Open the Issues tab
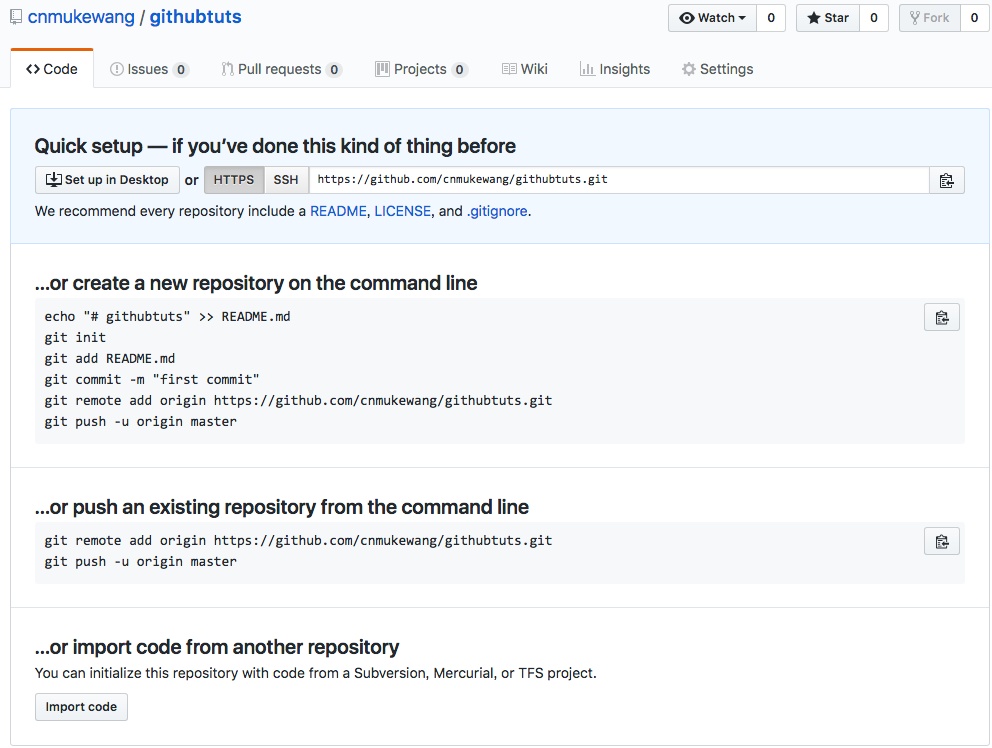The height and width of the screenshot is (748, 992). click(x=148, y=69)
